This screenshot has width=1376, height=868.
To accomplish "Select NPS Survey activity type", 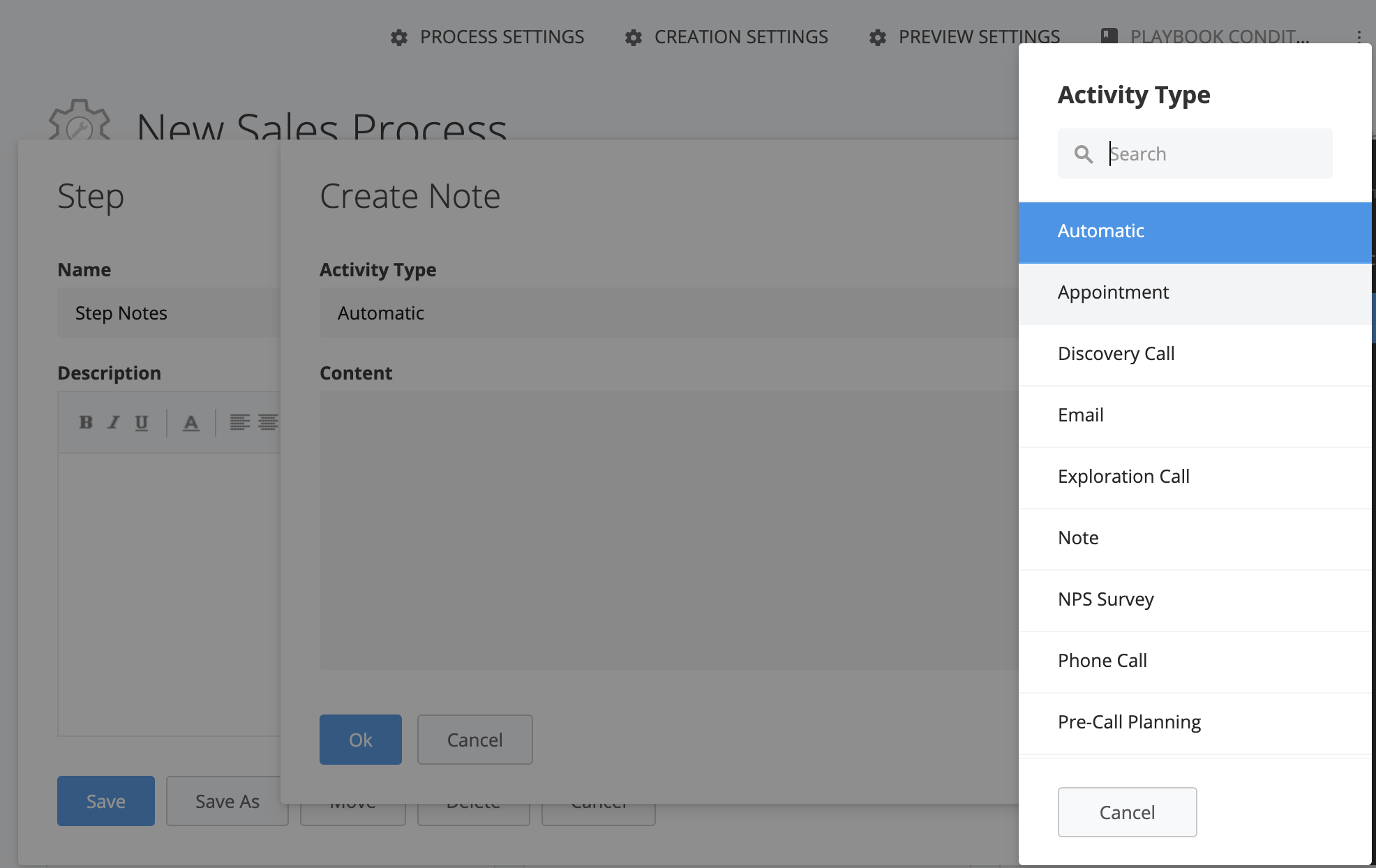I will [1195, 600].
